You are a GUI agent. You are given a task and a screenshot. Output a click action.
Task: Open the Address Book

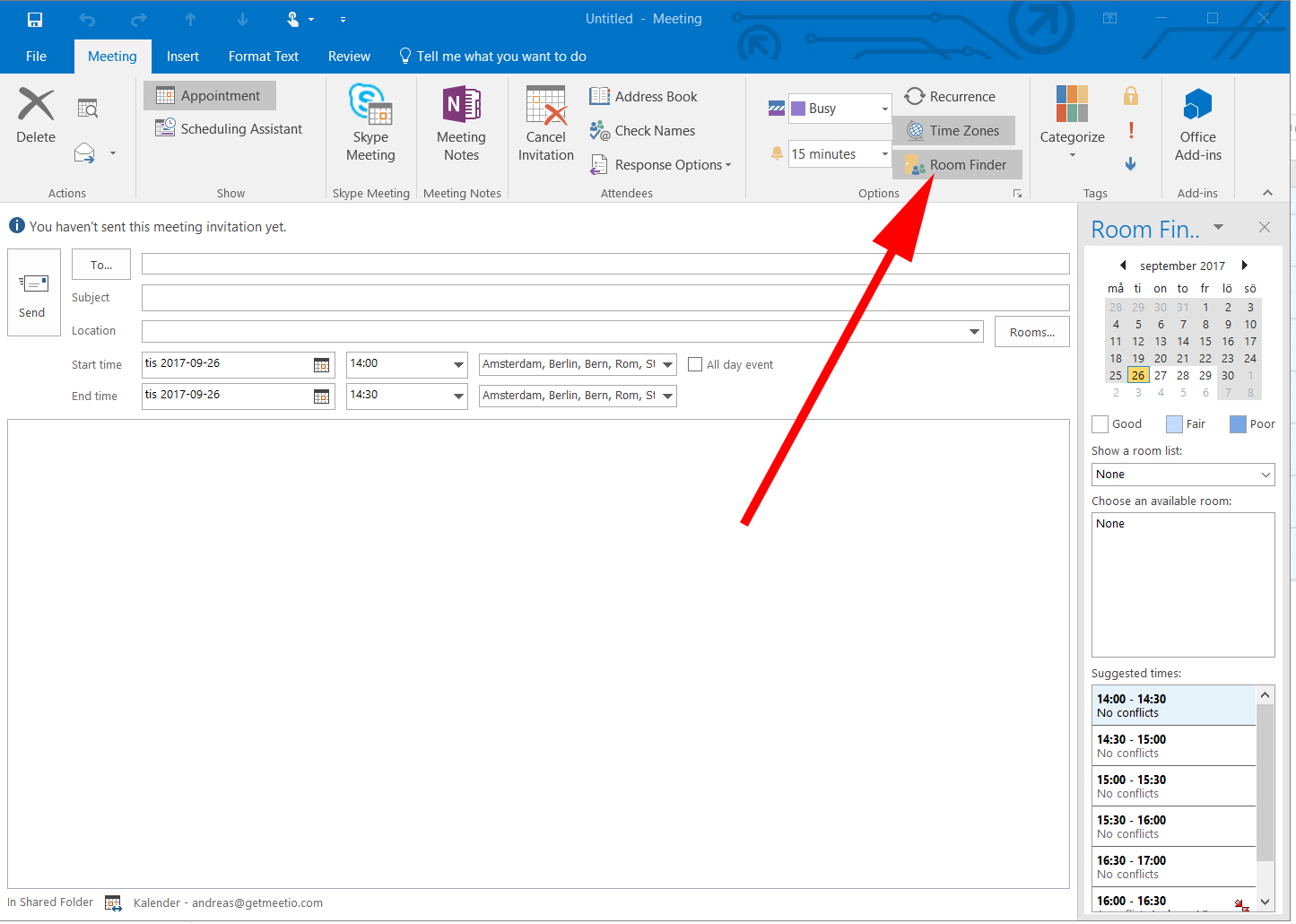point(643,96)
